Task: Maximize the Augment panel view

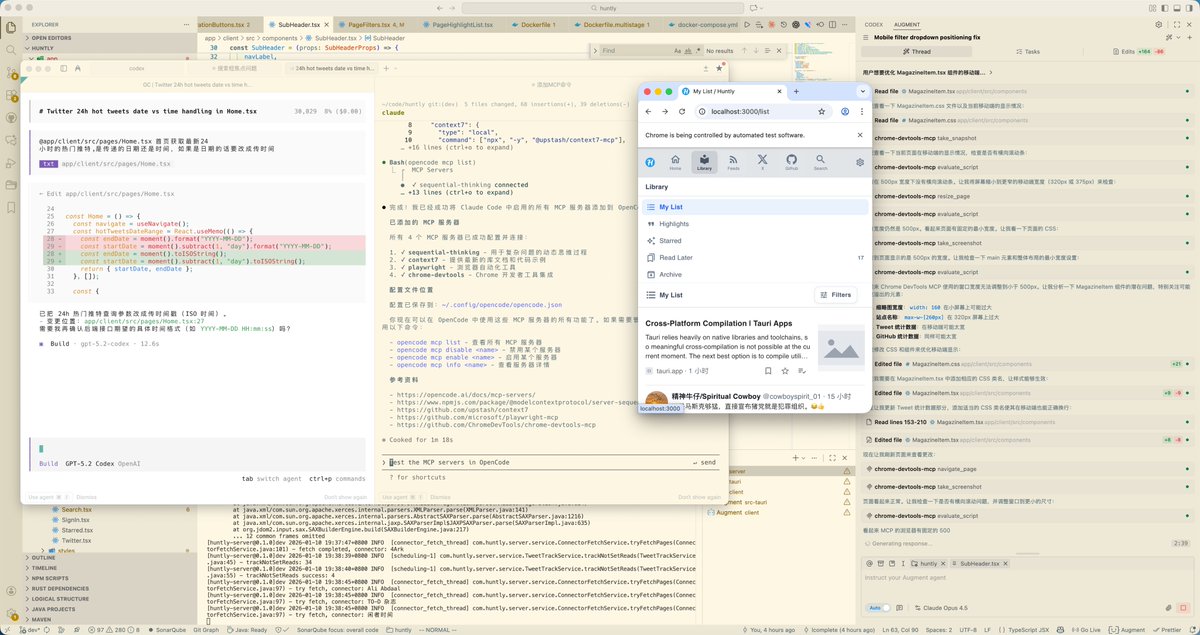Action: [x=1175, y=23]
